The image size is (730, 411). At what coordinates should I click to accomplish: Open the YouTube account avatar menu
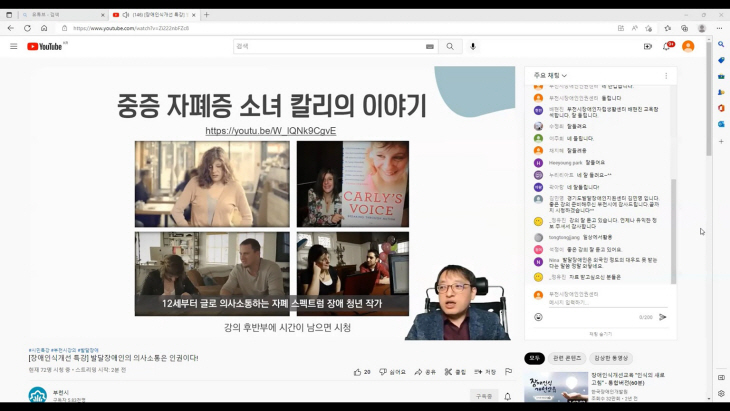688,46
